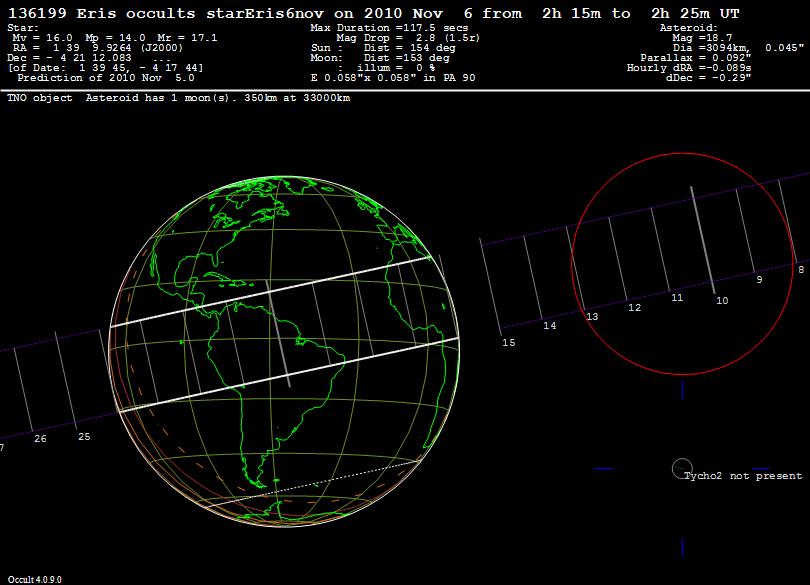Click the "Tycho2 not present" note
The height and width of the screenshot is (585, 810).
[743, 476]
